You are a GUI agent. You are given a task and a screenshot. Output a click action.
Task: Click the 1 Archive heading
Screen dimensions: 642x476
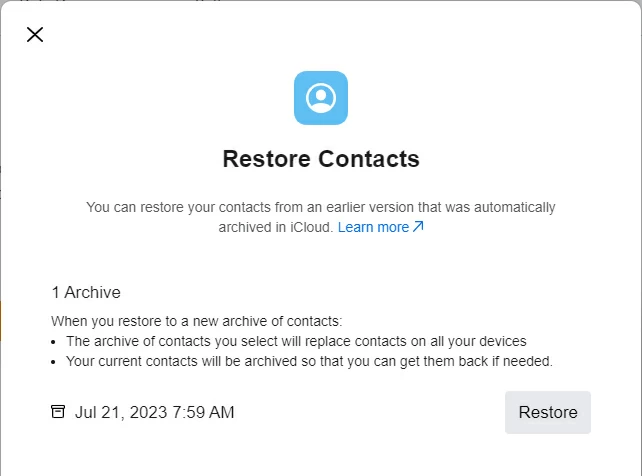tap(86, 292)
